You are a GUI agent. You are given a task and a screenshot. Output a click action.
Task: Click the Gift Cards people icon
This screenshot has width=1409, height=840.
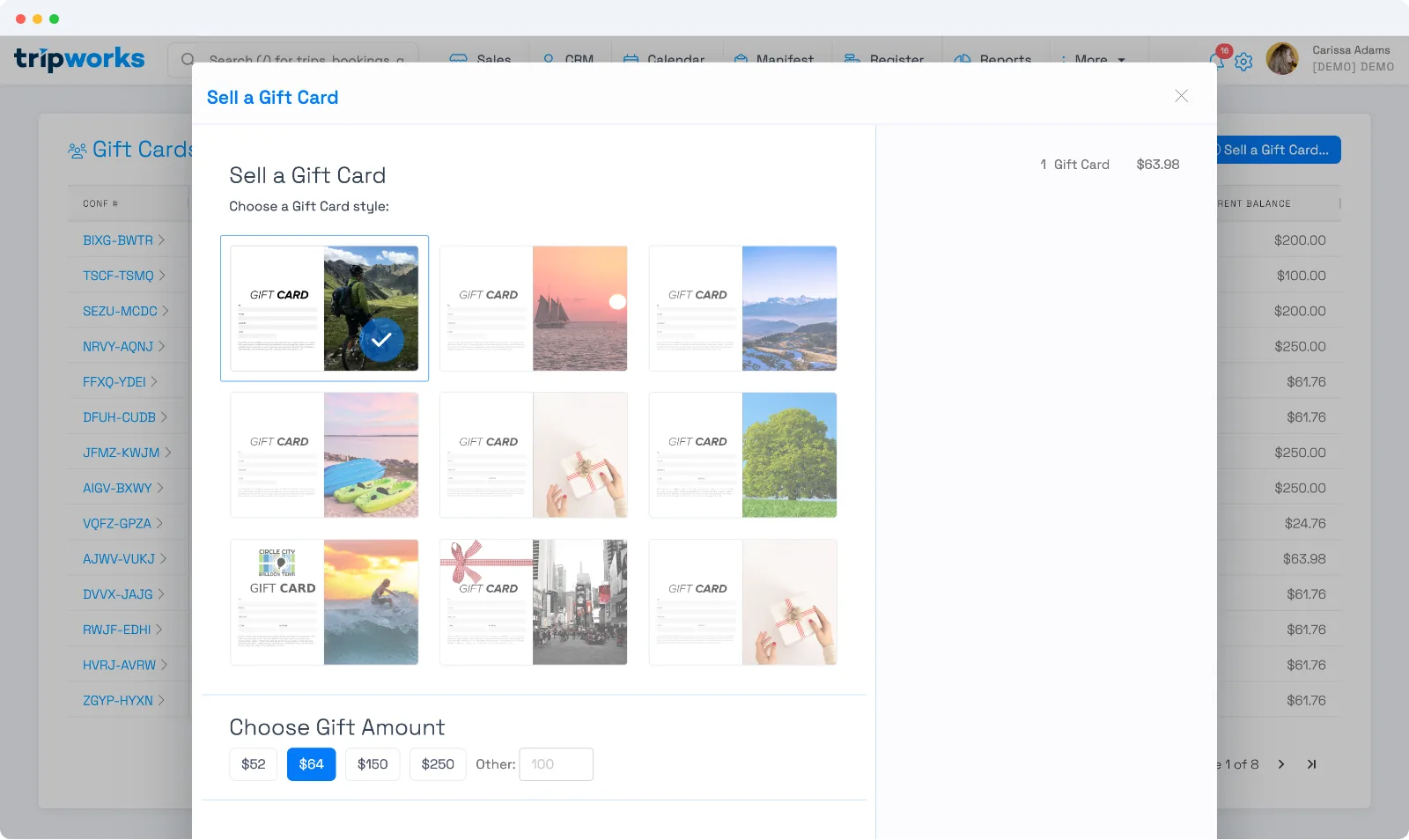pyautogui.click(x=77, y=151)
